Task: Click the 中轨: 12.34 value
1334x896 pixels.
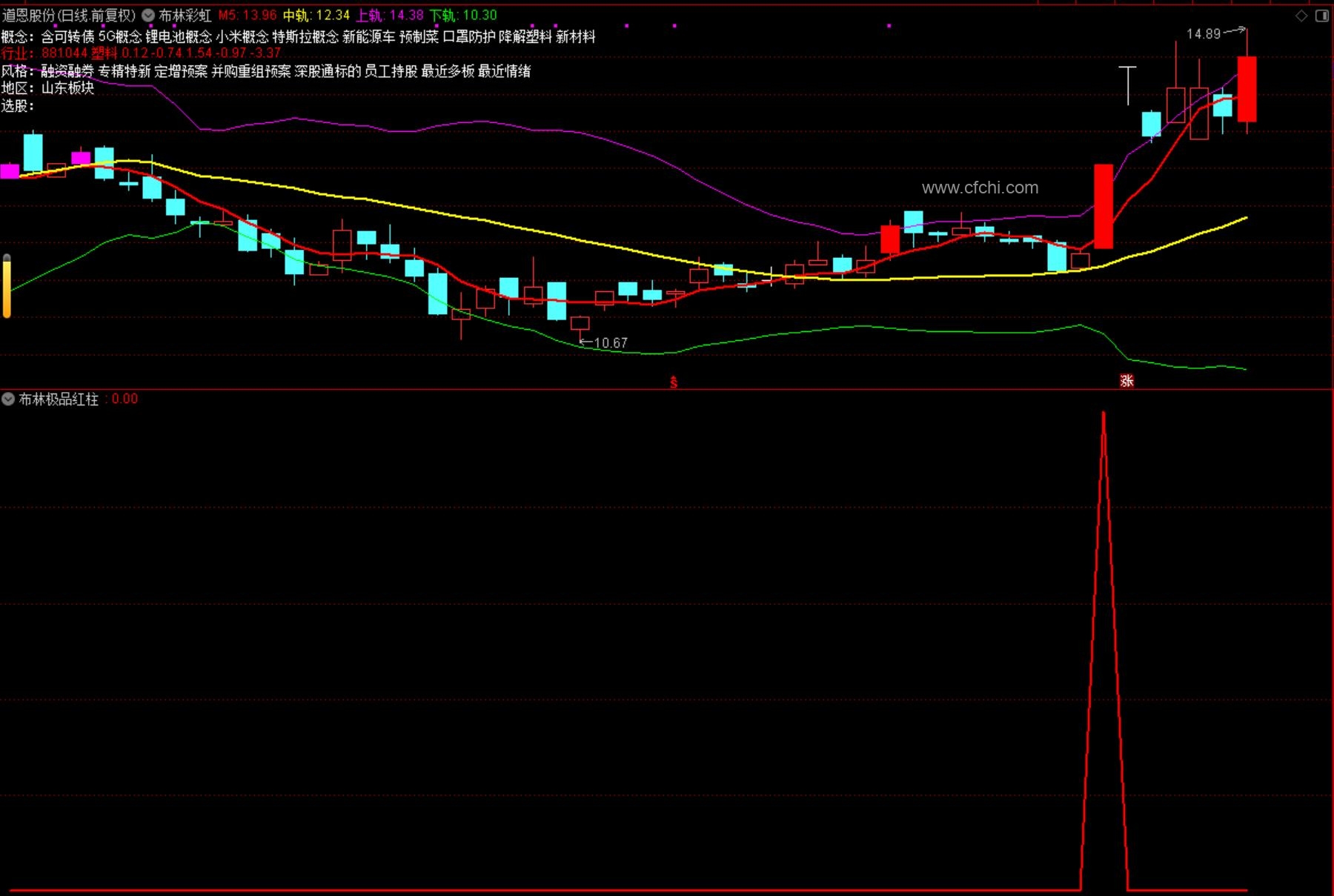Action: pos(316,16)
